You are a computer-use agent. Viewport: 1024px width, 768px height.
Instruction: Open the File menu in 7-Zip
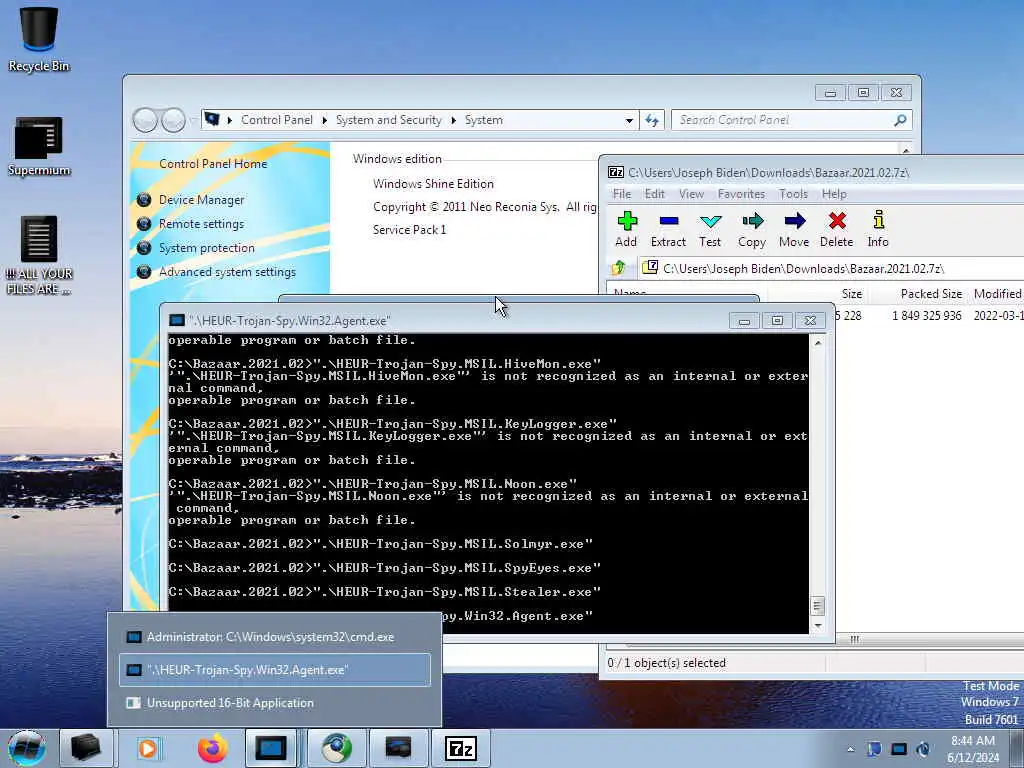622,194
